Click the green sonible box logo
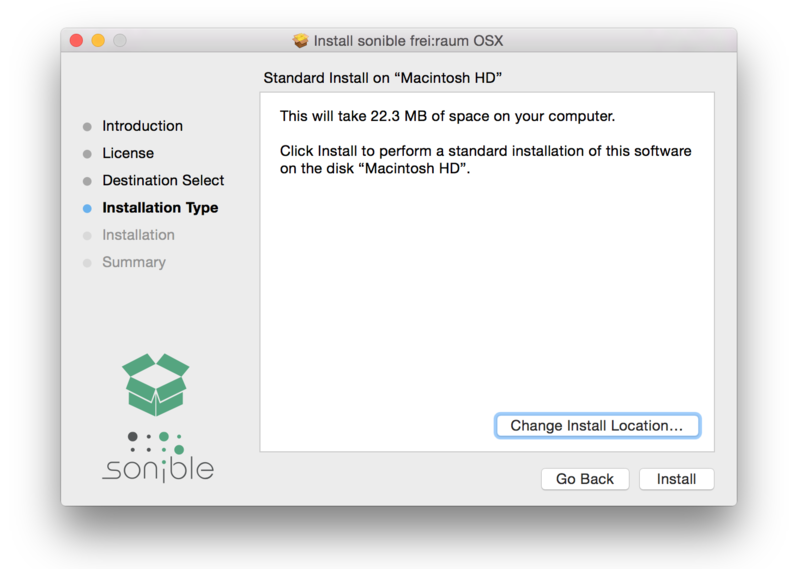 pos(156,384)
